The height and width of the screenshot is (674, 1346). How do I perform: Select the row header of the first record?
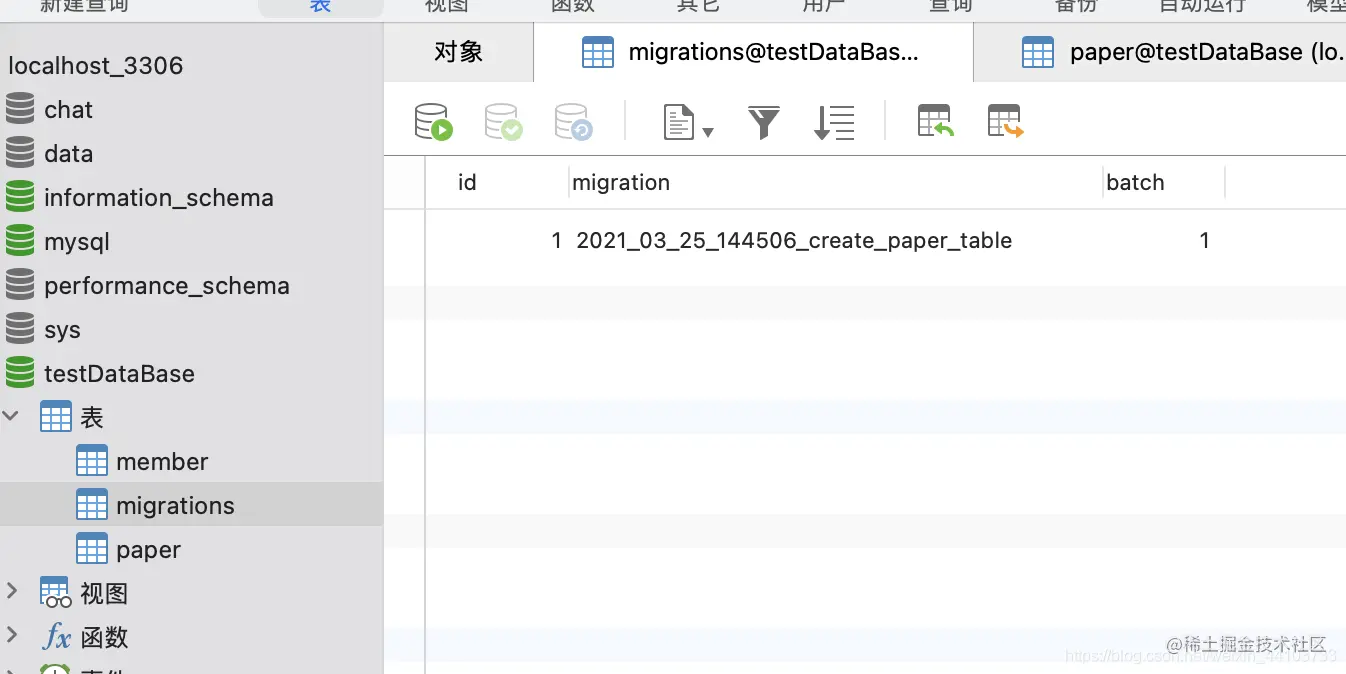click(405, 240)
